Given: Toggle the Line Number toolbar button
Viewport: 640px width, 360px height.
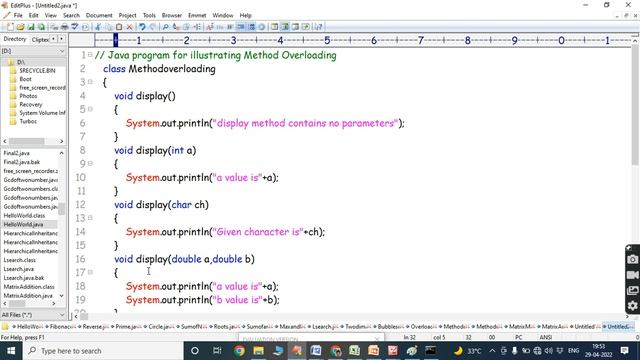Looking at the screenshot, I should tap(251, 27).
